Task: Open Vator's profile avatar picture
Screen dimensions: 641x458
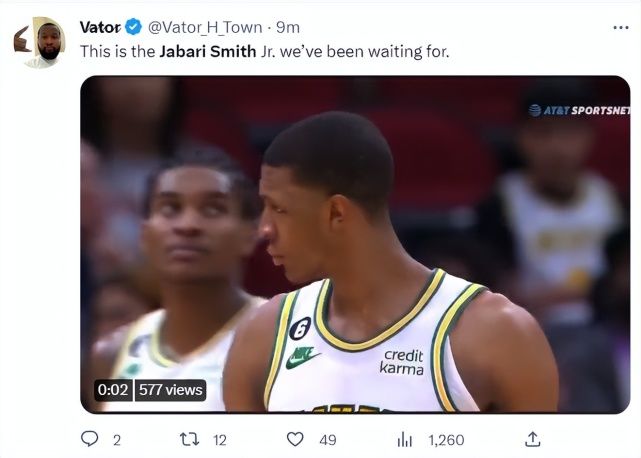Action: coord(41,42)
